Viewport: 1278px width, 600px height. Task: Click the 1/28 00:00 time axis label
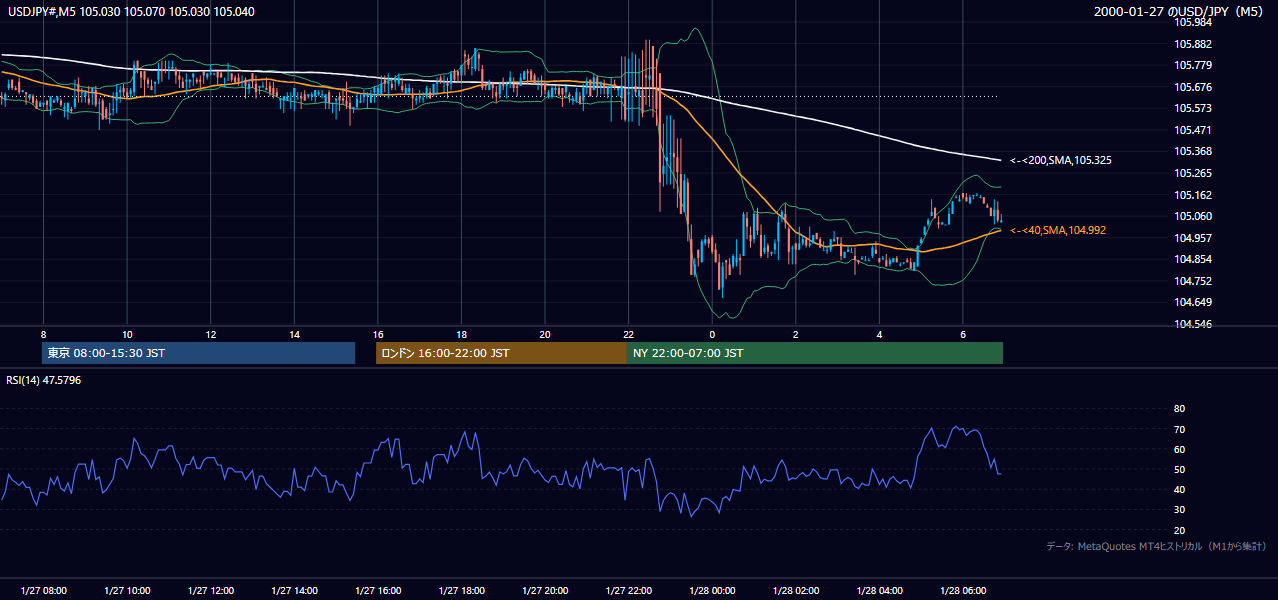pos(712,591)
